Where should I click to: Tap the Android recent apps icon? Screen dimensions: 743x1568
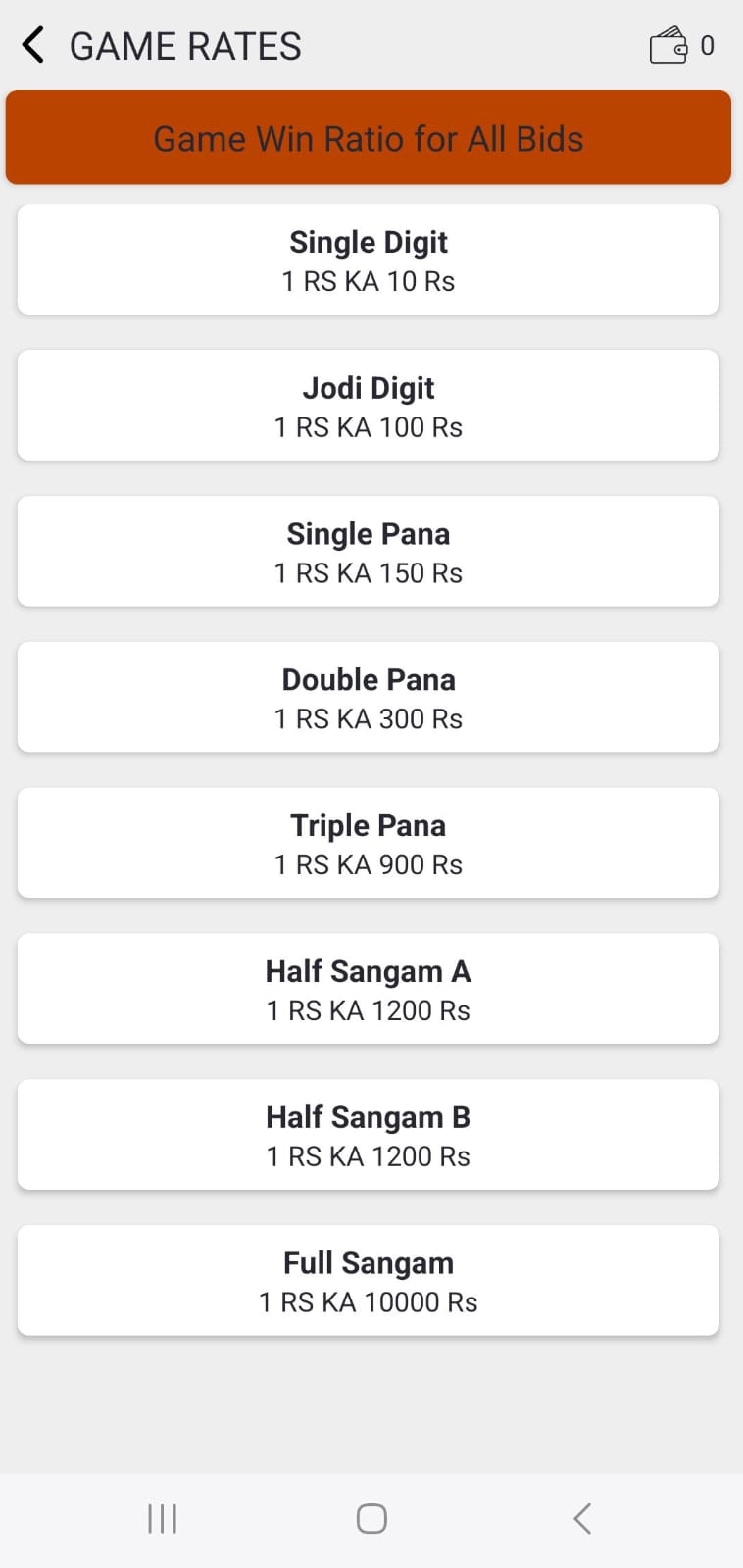pyautogui.click(x=162, y=1519)
